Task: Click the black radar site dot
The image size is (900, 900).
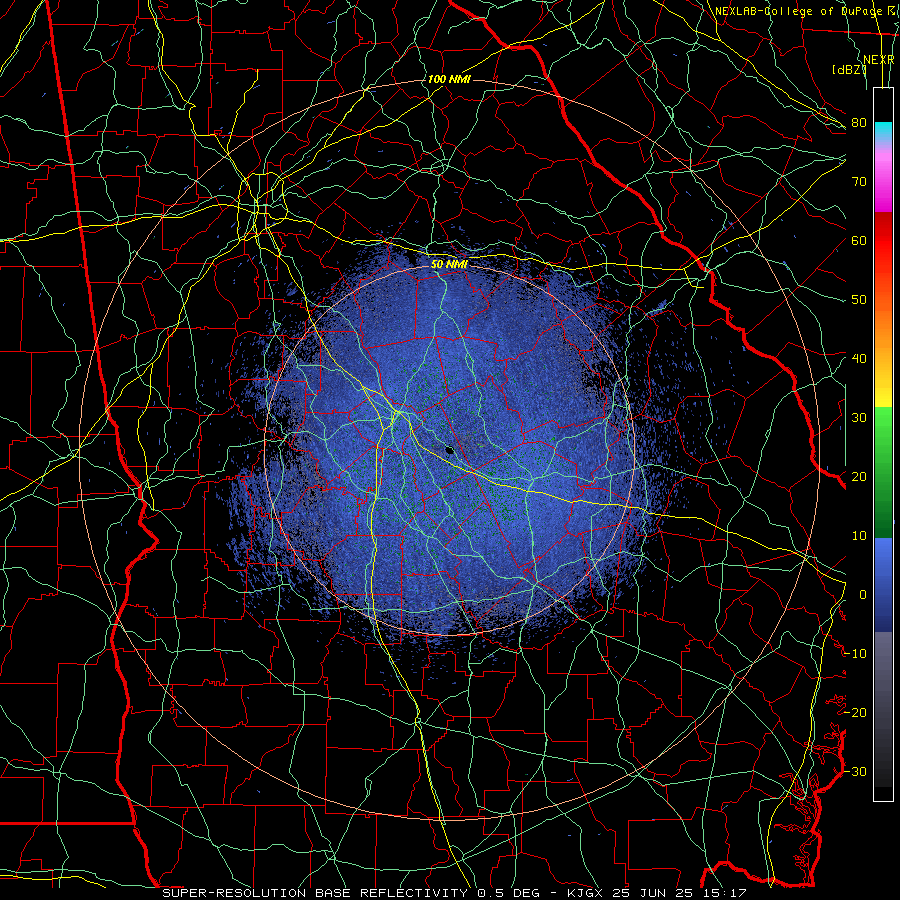Action: tap(450, 451)
